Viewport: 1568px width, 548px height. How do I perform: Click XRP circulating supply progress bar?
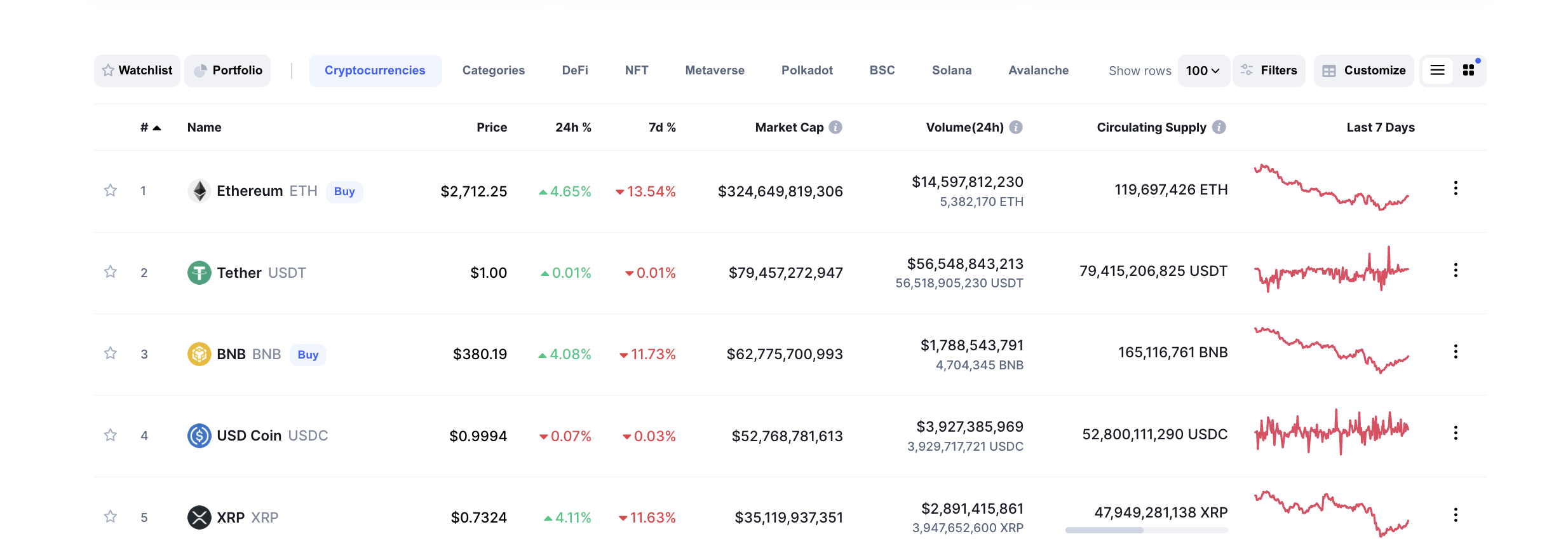pyautogui.click(x=1146, y=530)
